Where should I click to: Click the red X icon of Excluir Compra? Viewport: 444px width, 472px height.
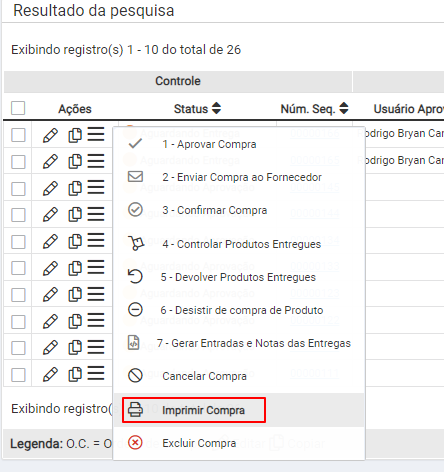point(135,443)
